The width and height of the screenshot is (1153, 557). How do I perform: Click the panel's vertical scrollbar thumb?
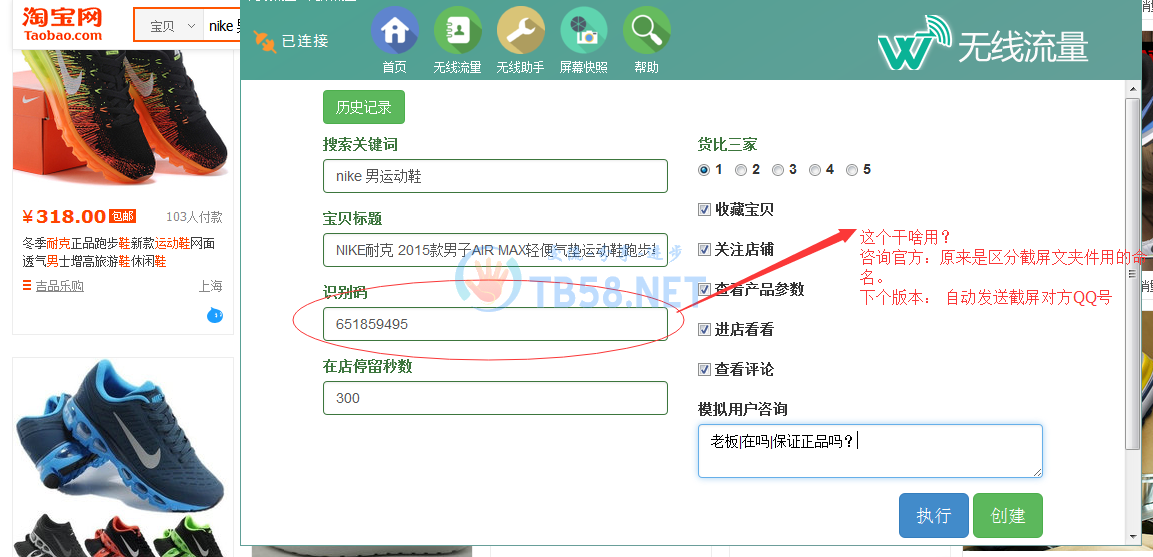(x=1133, y=272)
